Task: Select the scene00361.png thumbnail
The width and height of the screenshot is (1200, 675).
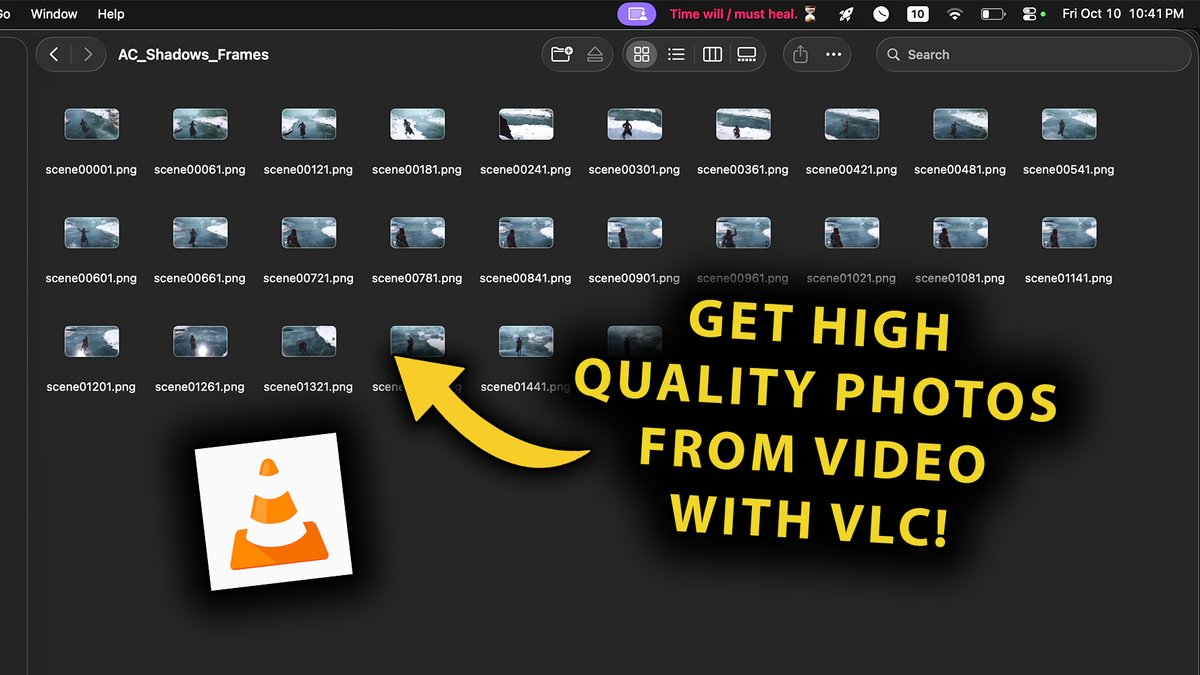Action: 743,124
